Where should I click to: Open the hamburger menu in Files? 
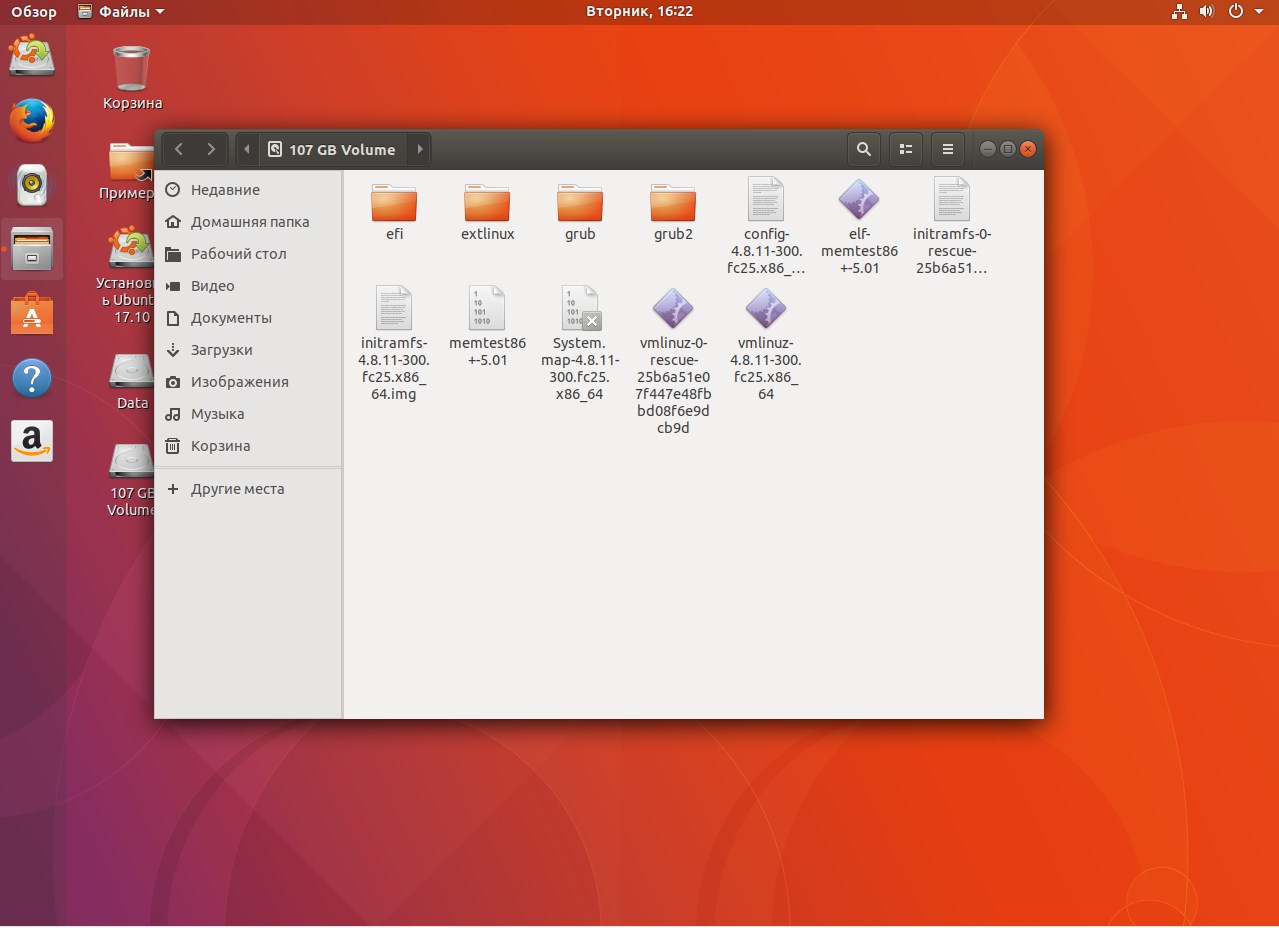pos(948,150)
